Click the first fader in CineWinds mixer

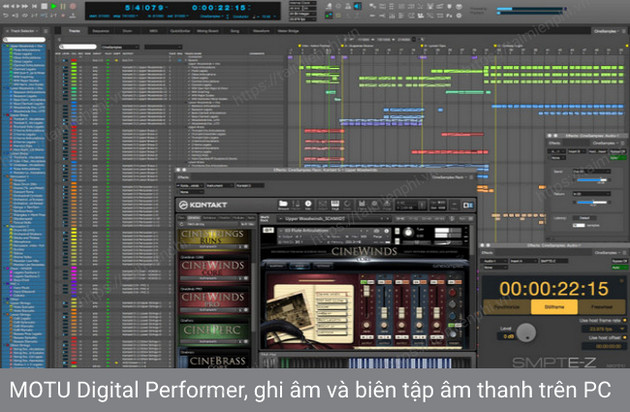pos(366,291)
